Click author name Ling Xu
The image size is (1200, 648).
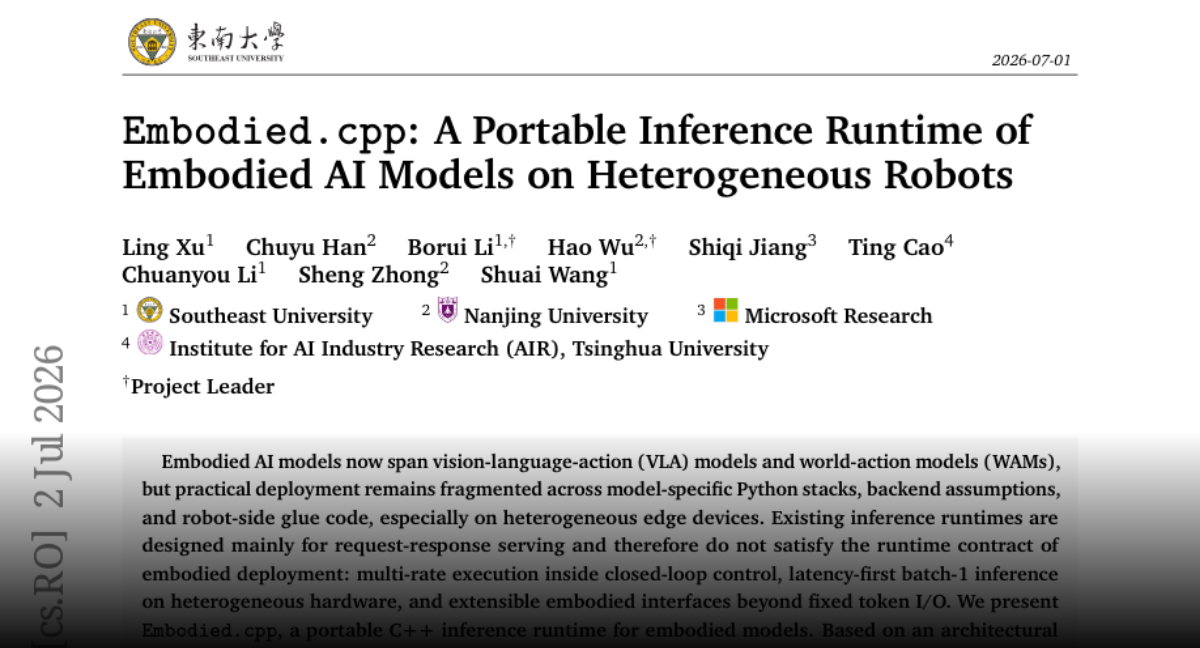click(x=164, y=248)
